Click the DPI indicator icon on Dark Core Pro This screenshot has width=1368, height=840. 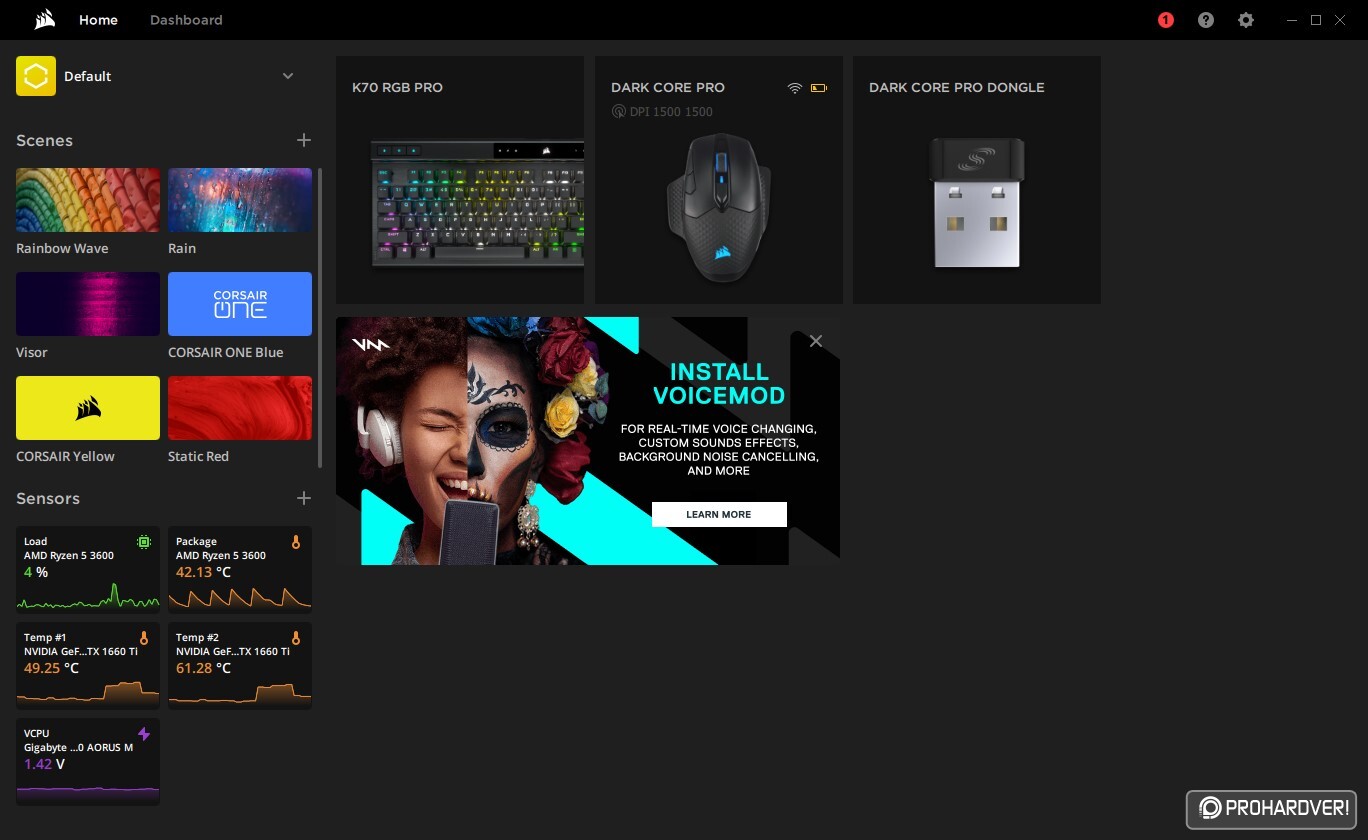point(618,112)
